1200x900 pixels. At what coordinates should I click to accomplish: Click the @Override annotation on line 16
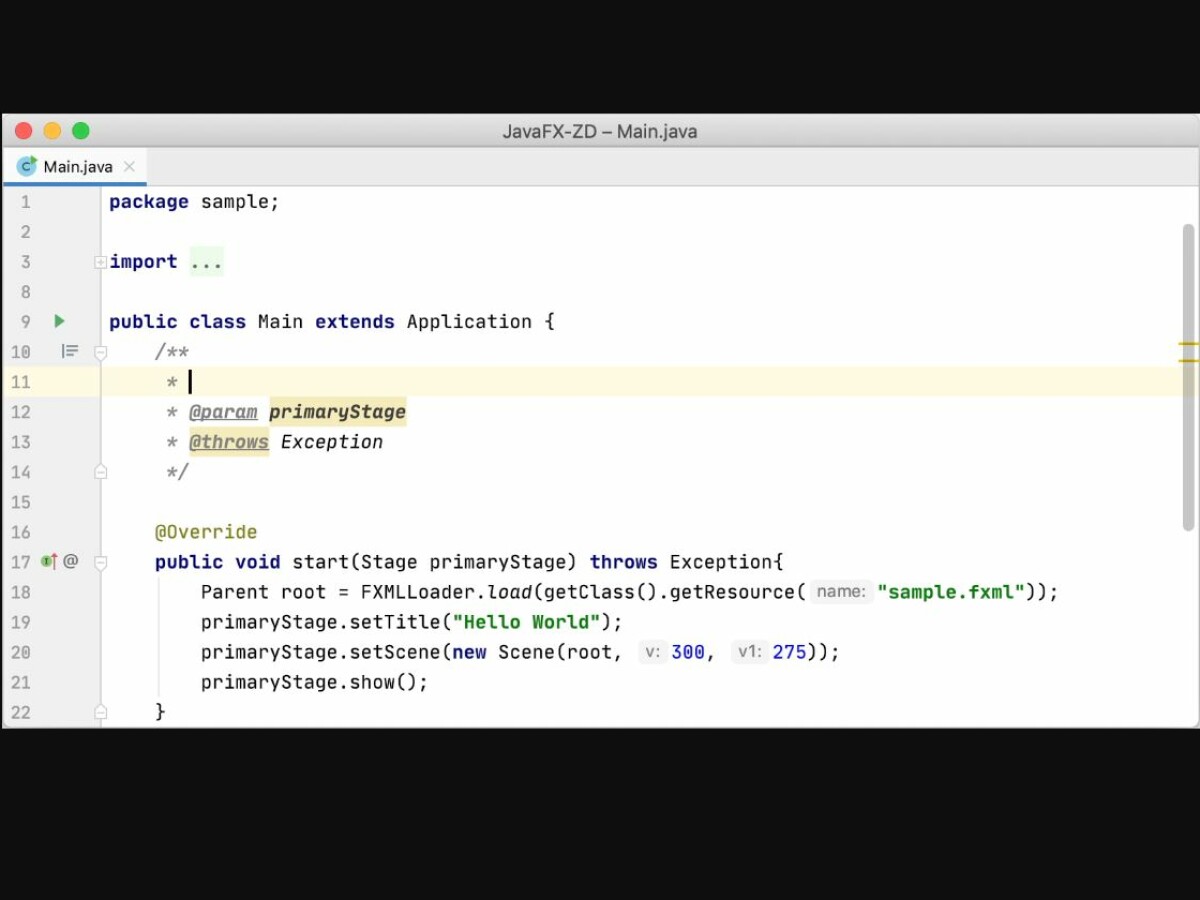click(x=206, y=532)
